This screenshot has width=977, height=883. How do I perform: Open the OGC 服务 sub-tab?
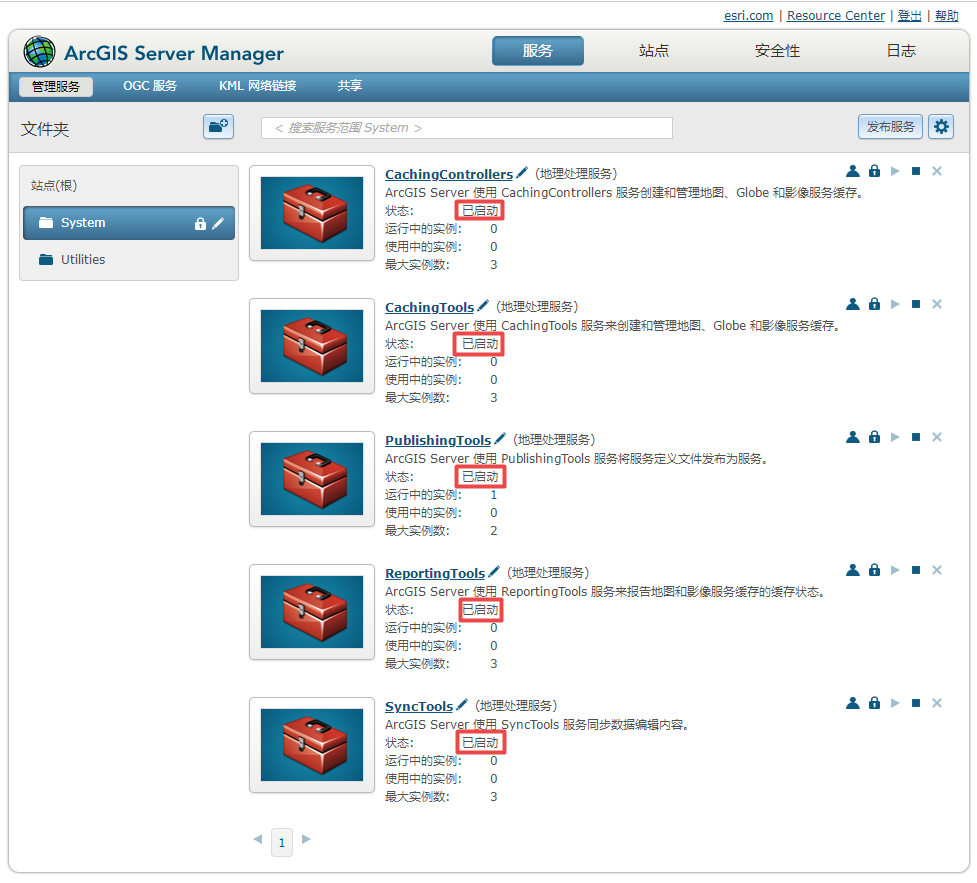click(150, 86)
